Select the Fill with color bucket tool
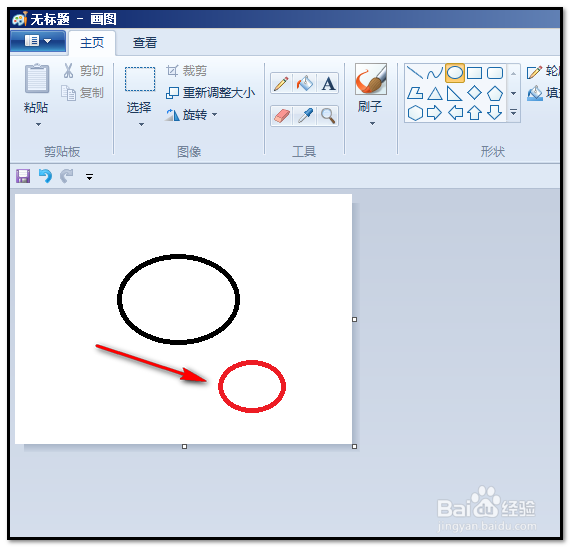Screen dimensions: 570x547 (304, 84)
